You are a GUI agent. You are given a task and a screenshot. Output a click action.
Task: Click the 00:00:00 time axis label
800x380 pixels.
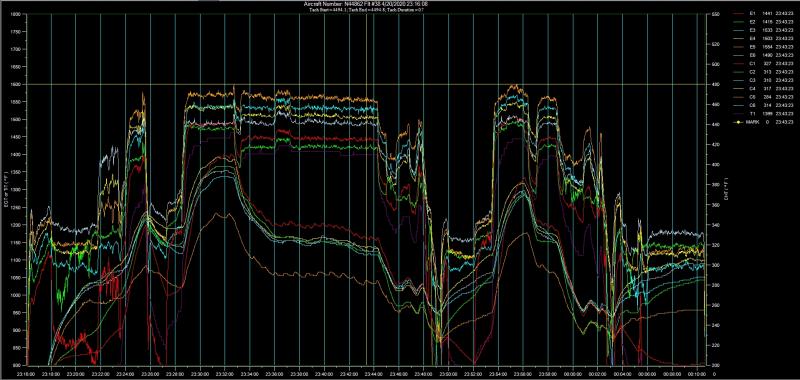pyautogui.click(x=572, y=374)
